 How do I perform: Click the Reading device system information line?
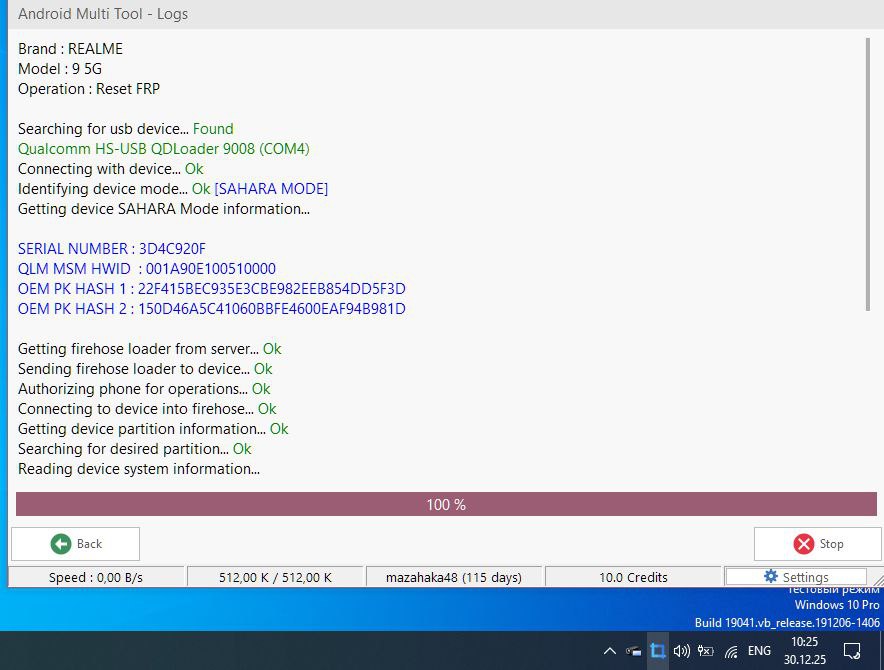pos(139,469)
